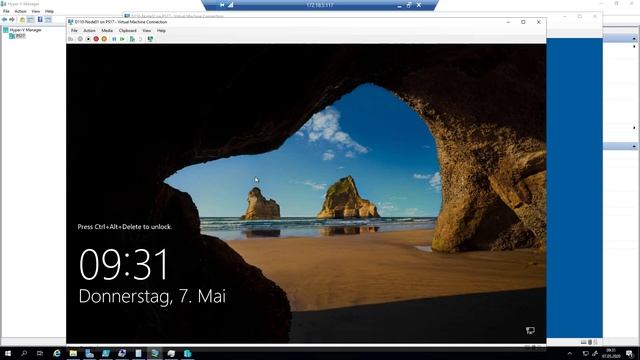Click the 'Press Ctrl+Alt+Delete to unlock' text
Image resolution: width=640 pixels, height=360 pixels.
coord(124,227)
